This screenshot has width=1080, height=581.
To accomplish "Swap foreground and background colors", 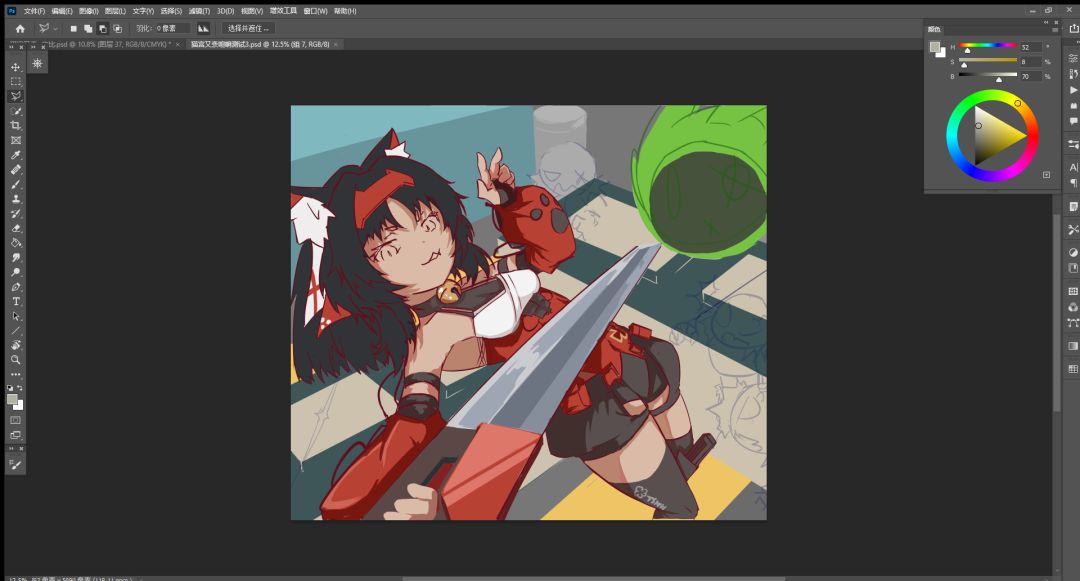I will pos(20,388).
